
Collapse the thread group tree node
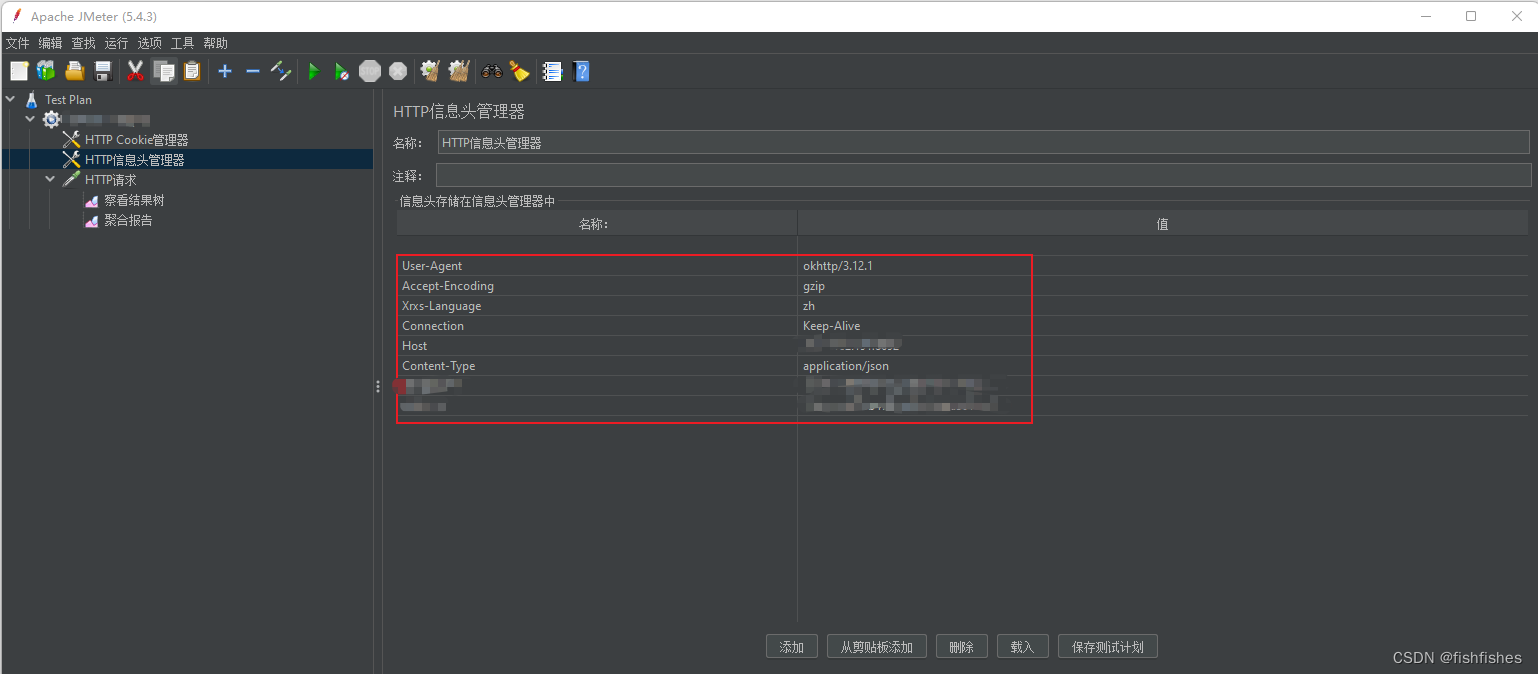(x=30, y=119)
